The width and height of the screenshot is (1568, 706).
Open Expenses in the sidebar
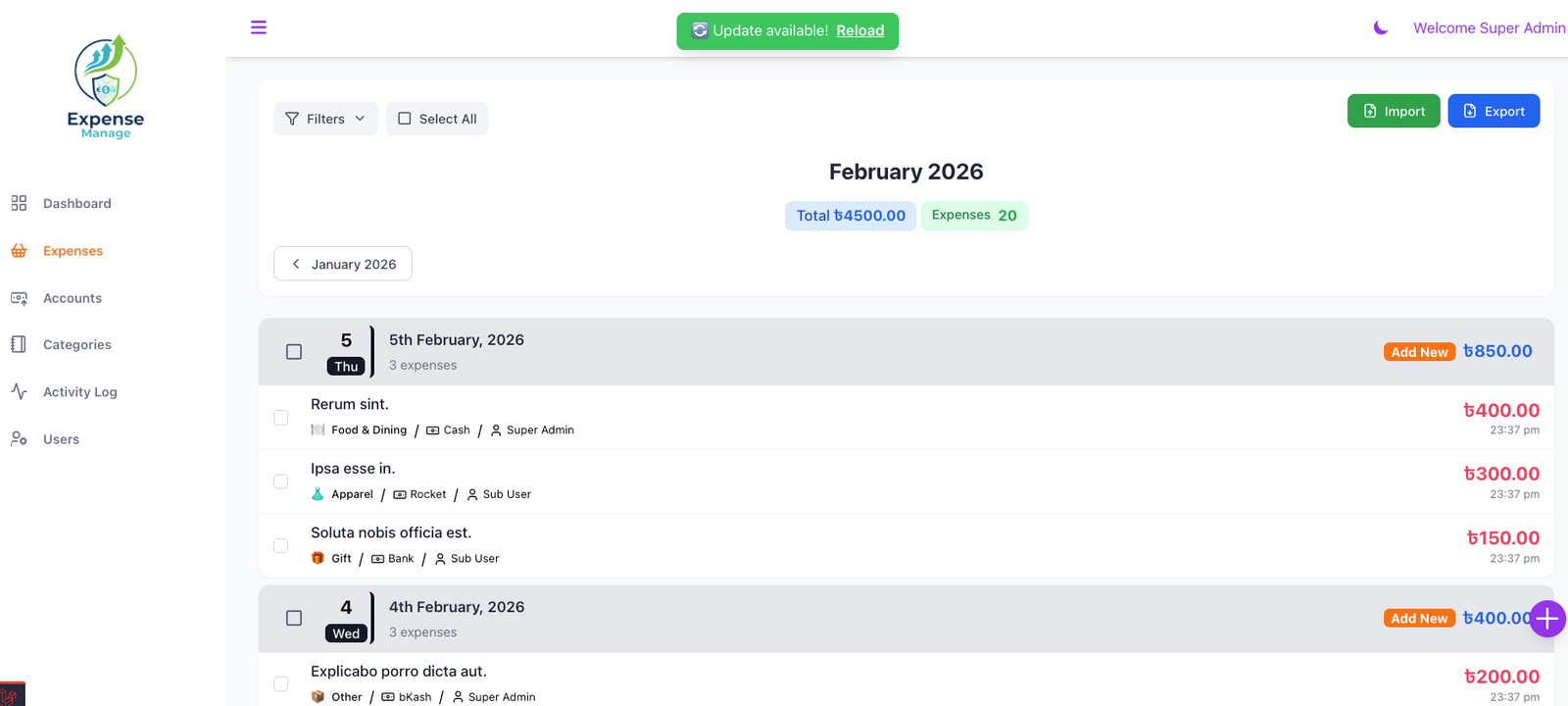[x=73, y=251]
